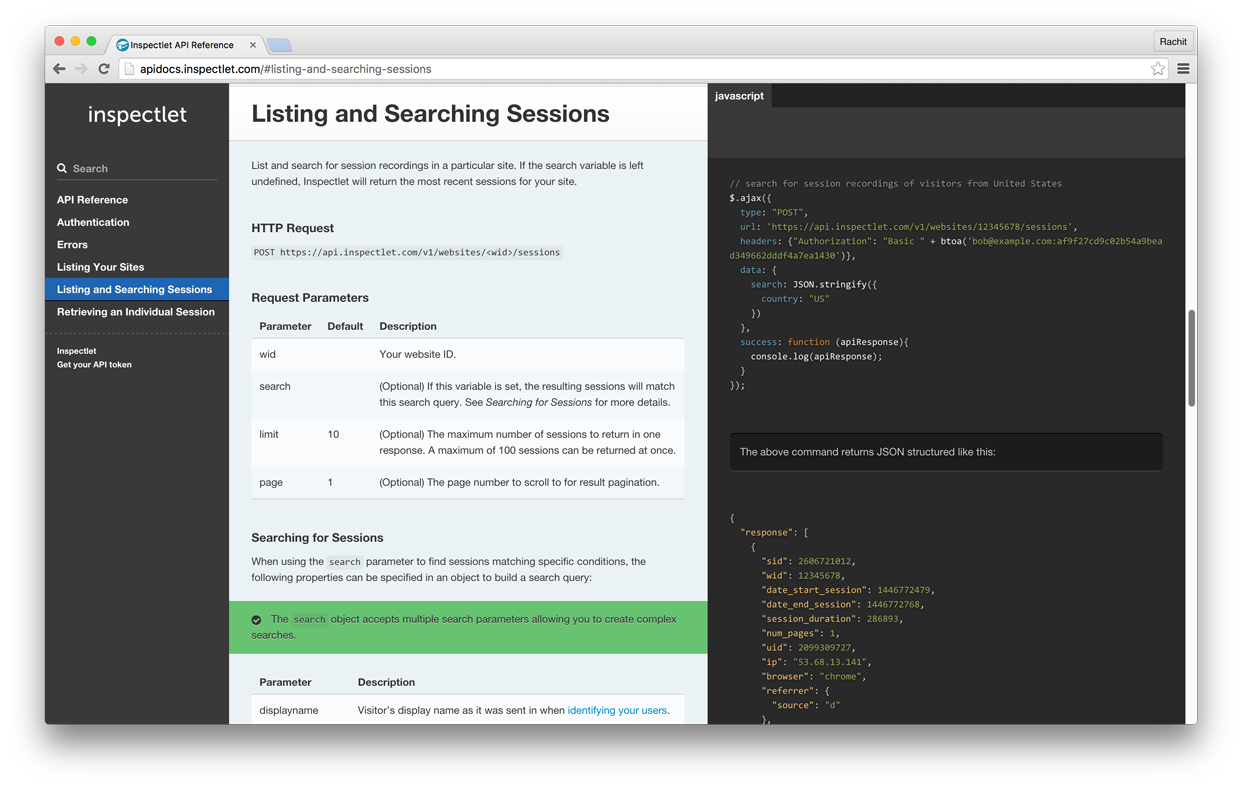Navigate to Listing Your Sites

point(100,267)
